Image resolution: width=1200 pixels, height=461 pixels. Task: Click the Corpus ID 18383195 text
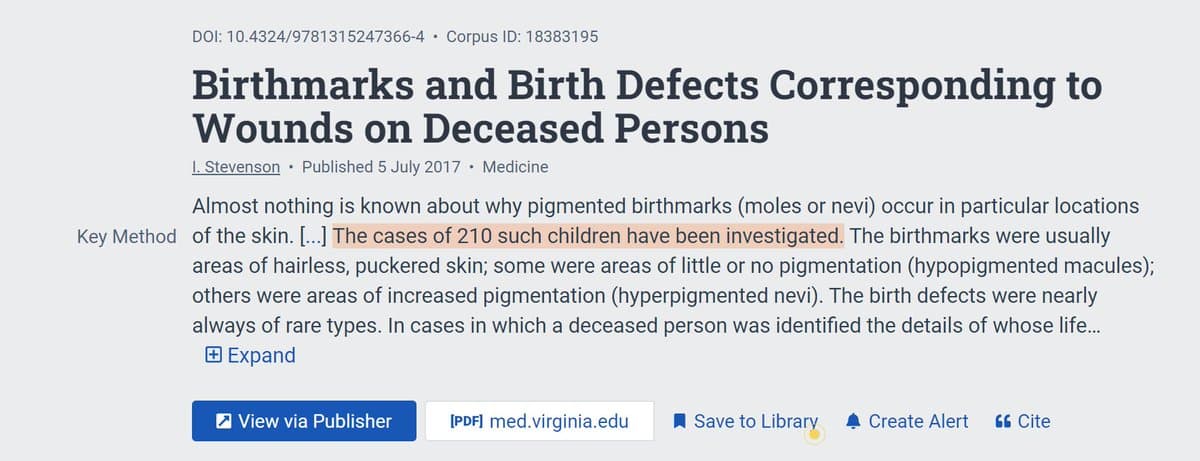(x=522, y=37)
